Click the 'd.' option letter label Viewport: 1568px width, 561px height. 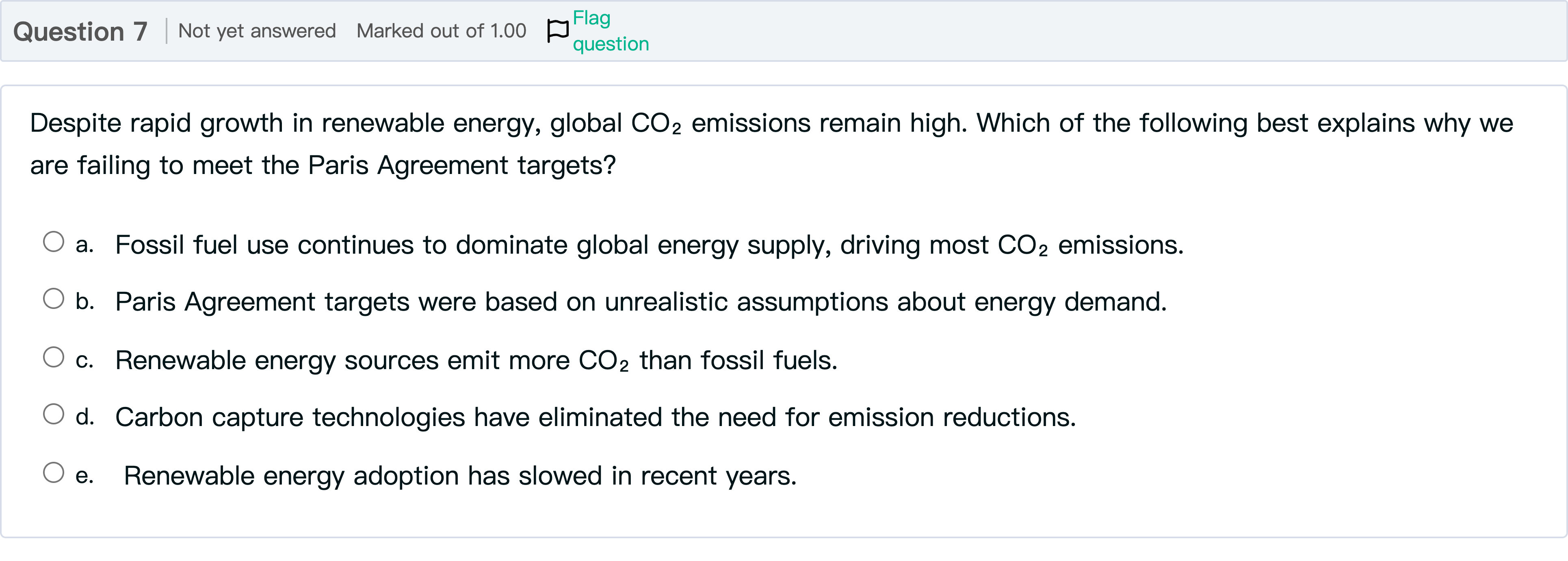[x=84, y=417]
